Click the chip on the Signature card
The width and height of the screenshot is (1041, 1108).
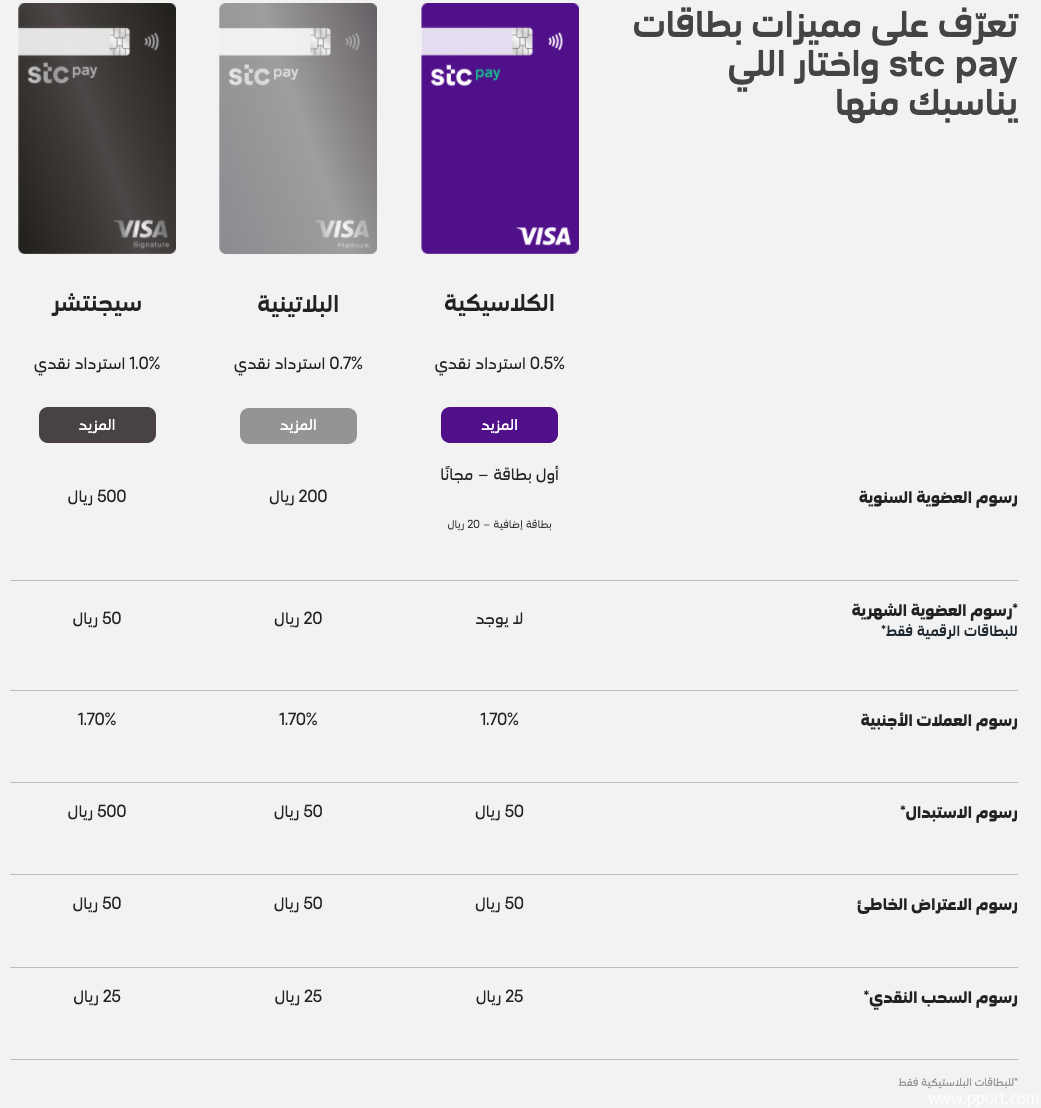point(119,42)
